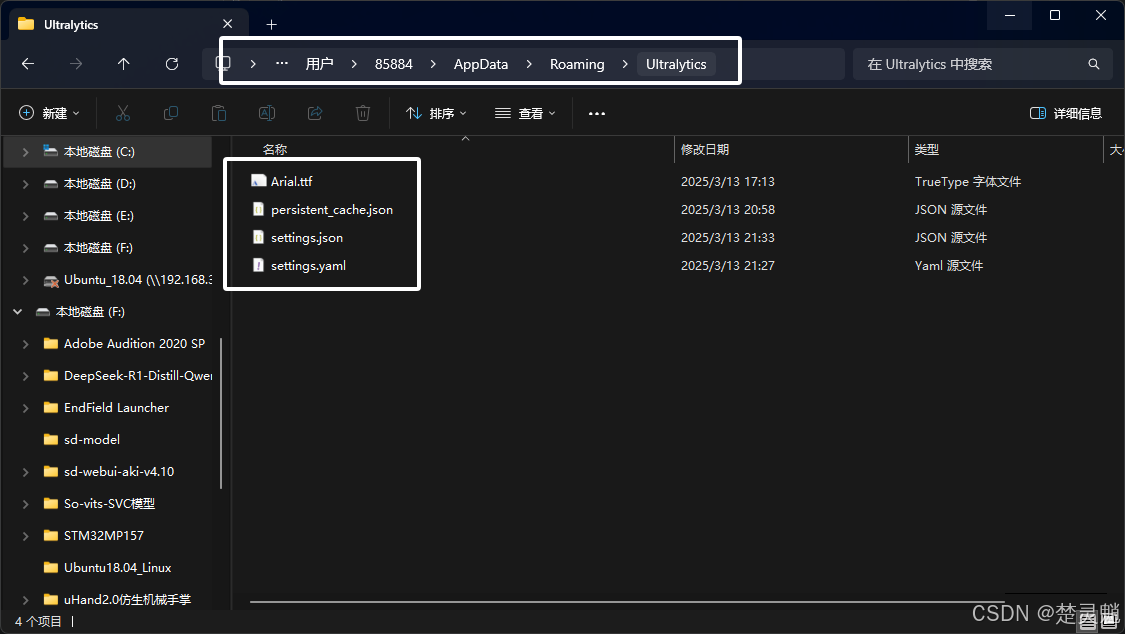Open a new tab with plus button

(x=271, y=24)
